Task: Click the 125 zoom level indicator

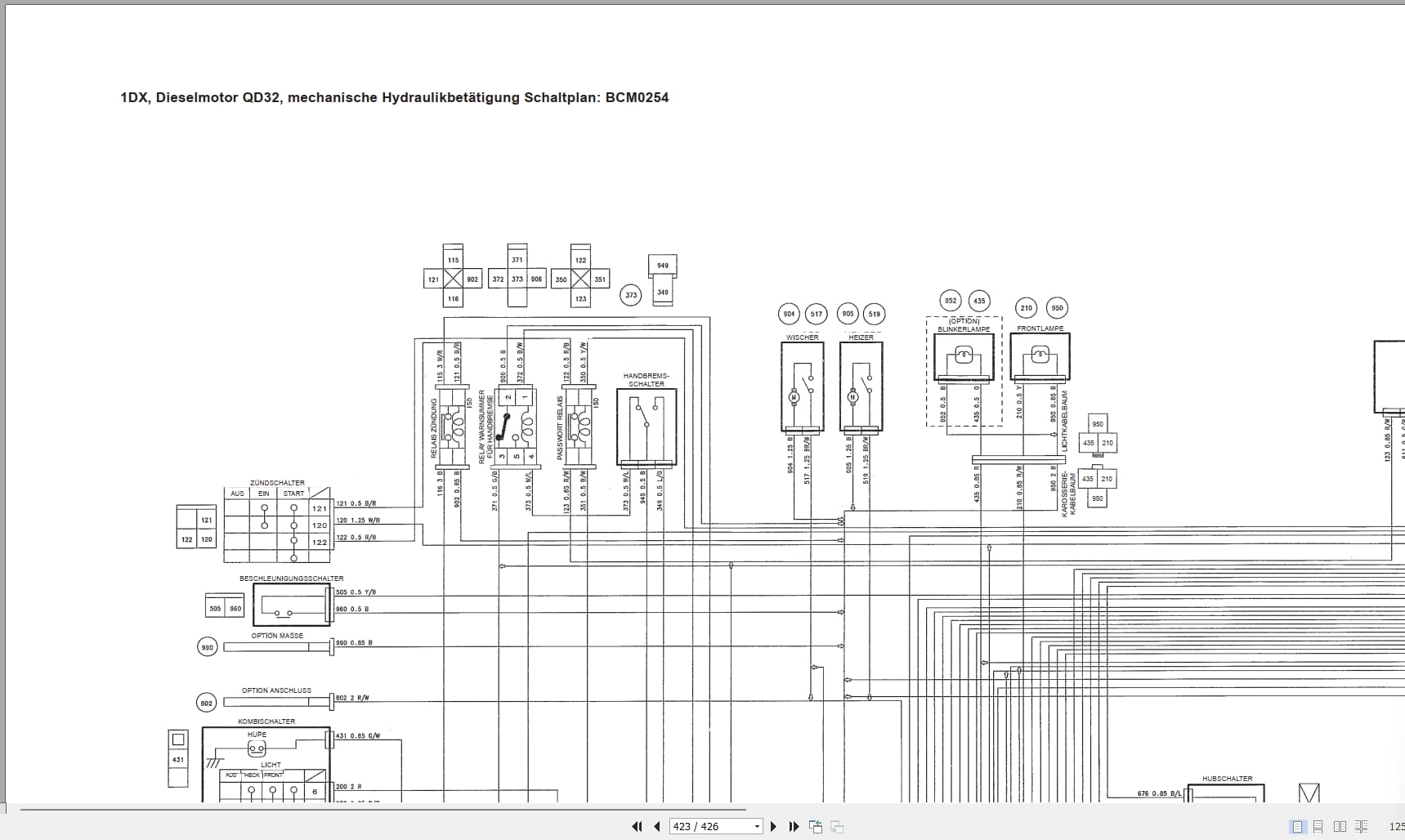Action: point(1396,826)
